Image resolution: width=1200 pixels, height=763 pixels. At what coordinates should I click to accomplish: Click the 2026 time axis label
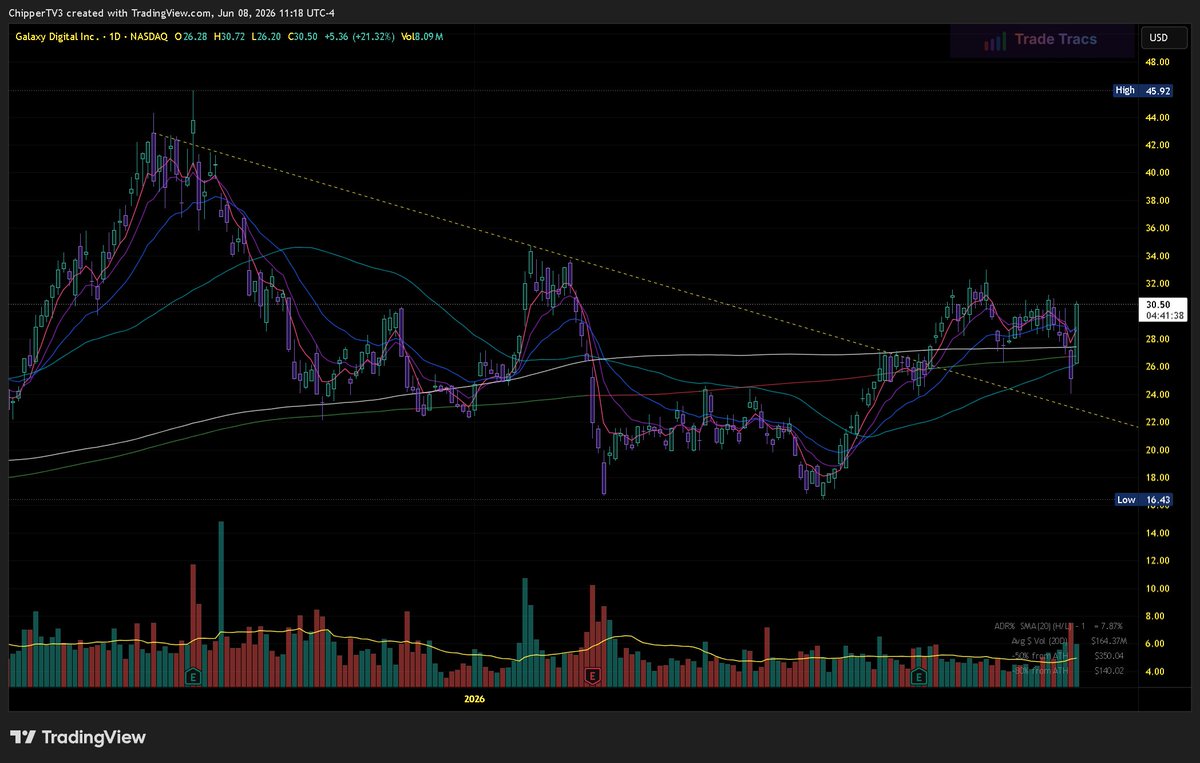coord(475,699)
